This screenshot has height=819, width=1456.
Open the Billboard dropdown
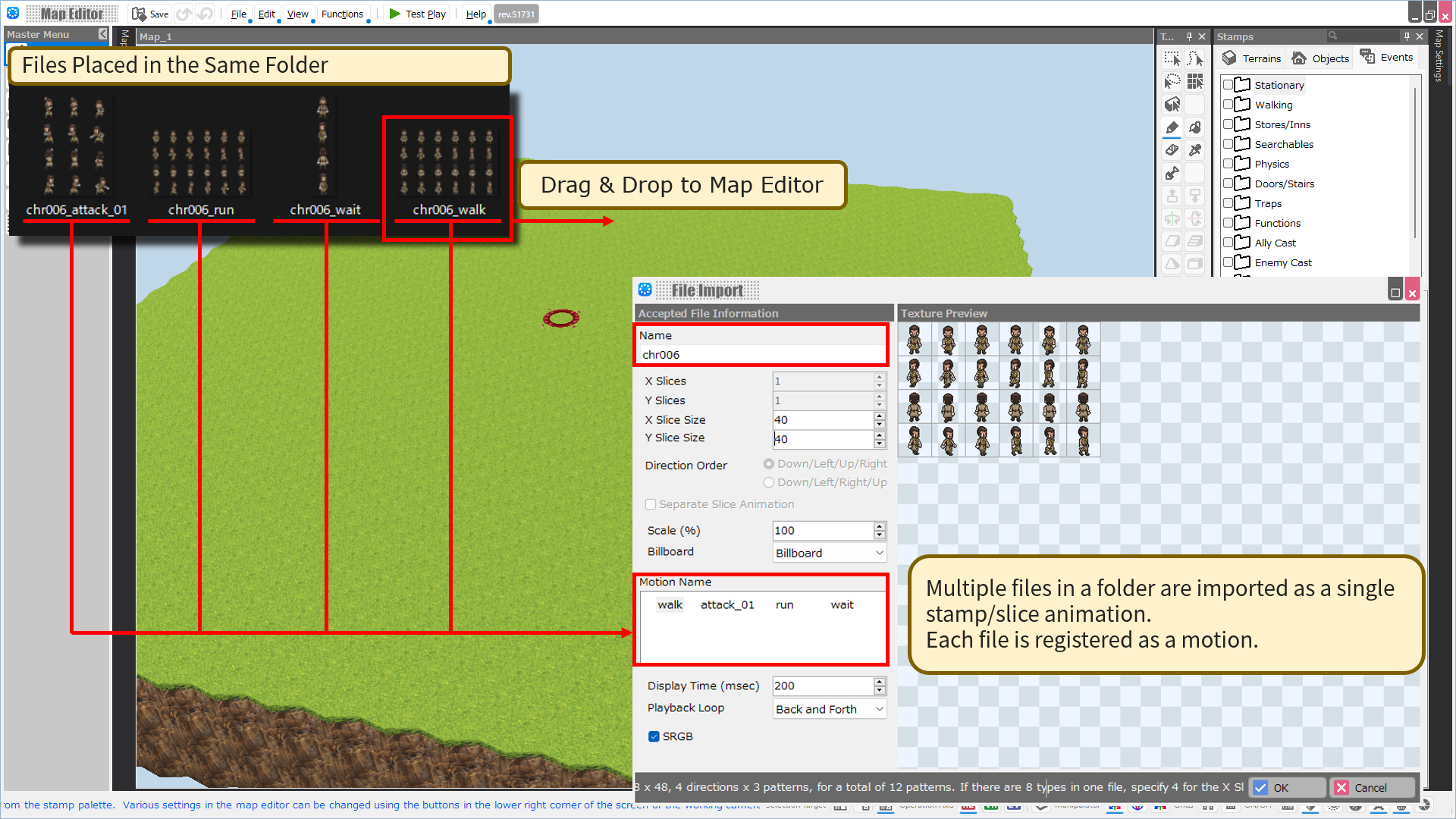click(829, 553)
